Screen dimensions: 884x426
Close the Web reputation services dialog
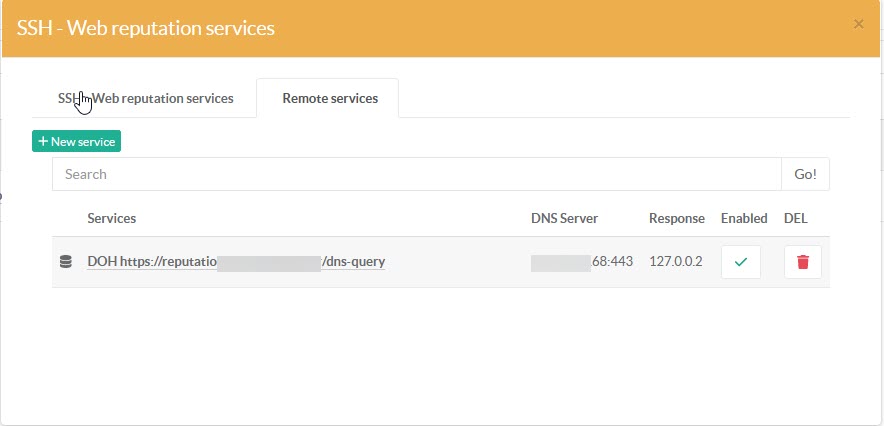point(858,24)
